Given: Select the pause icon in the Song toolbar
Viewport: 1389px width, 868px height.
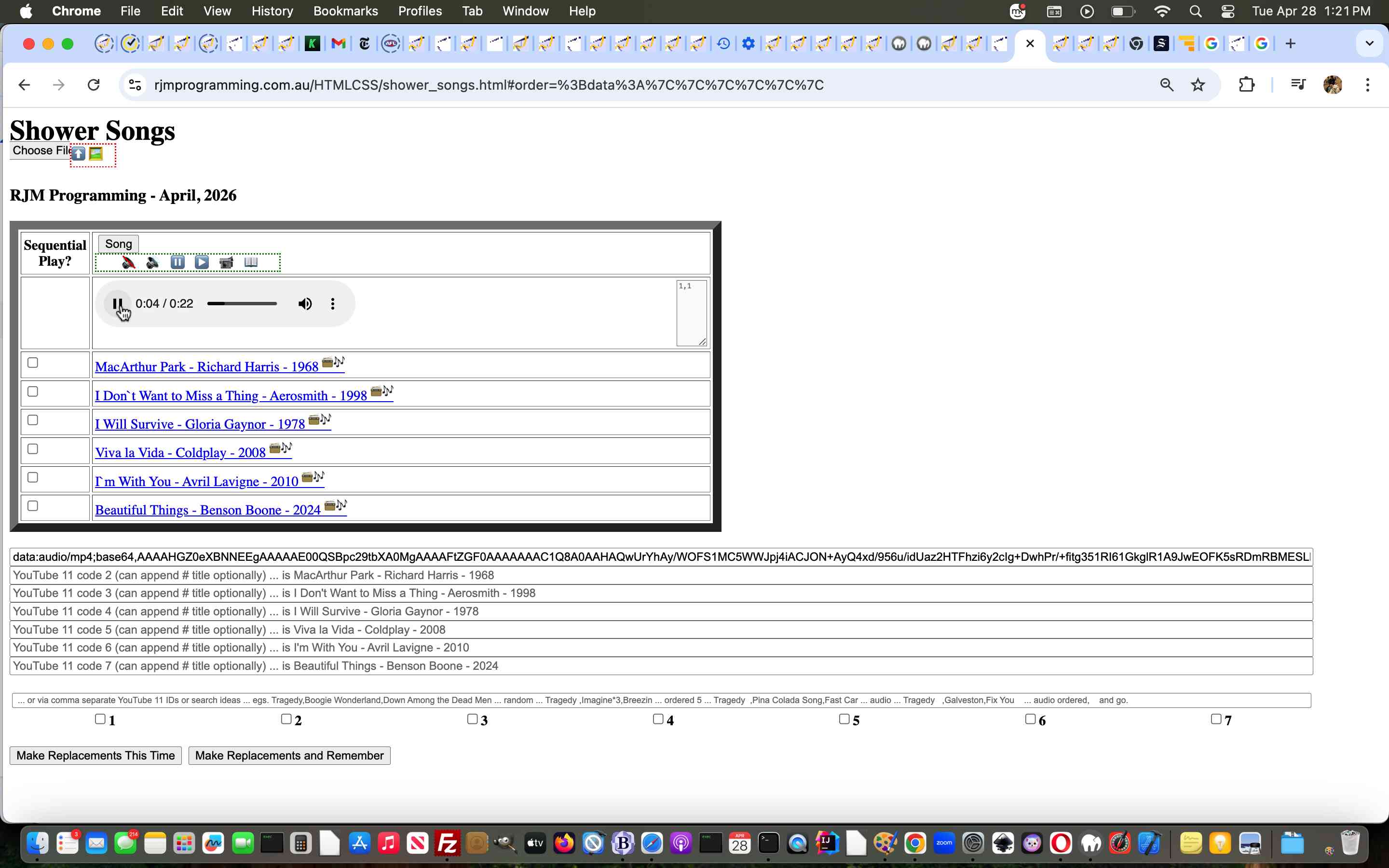Looking at the screenshot, I should (178, 262).
